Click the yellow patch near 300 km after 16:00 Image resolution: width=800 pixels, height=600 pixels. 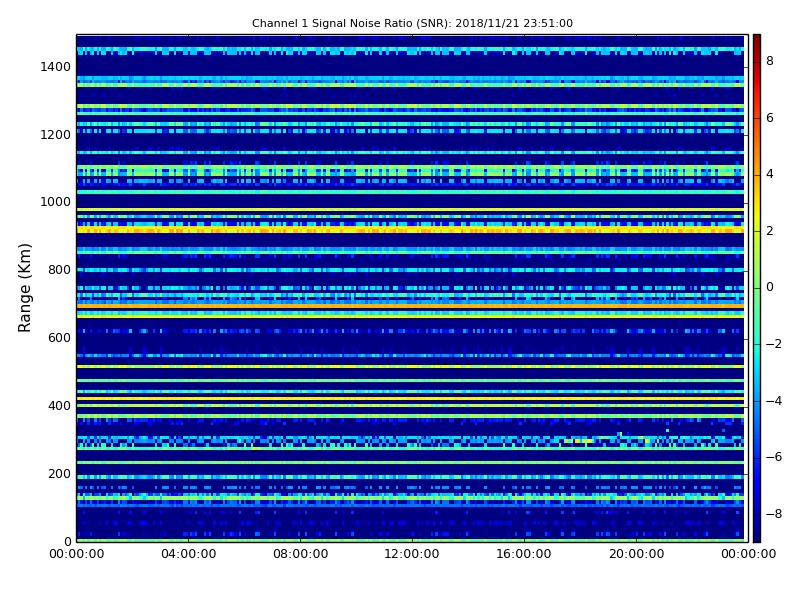tap(579, 440)
